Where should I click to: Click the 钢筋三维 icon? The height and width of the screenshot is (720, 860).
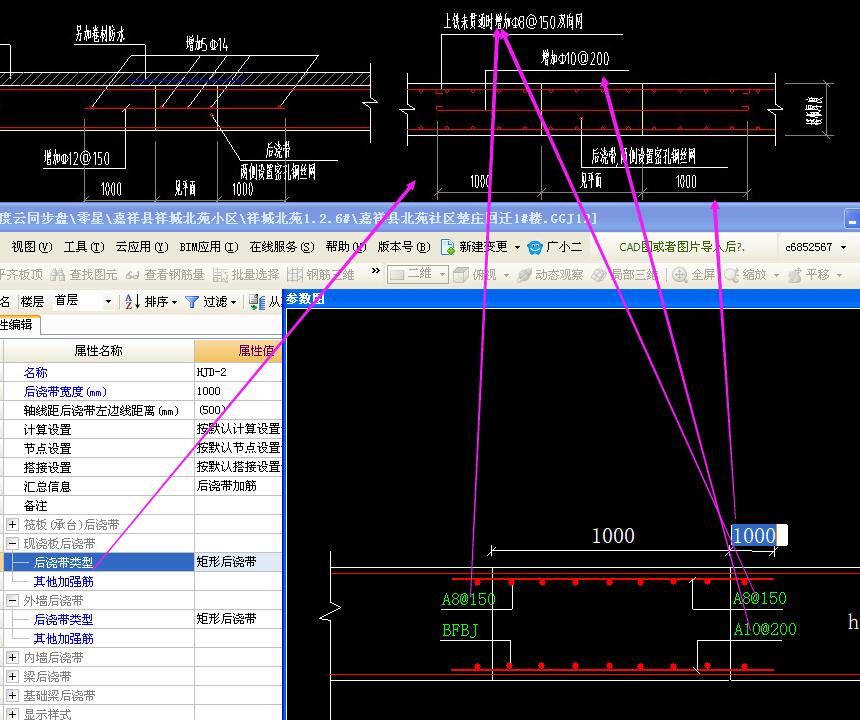[x=295, y=274]
